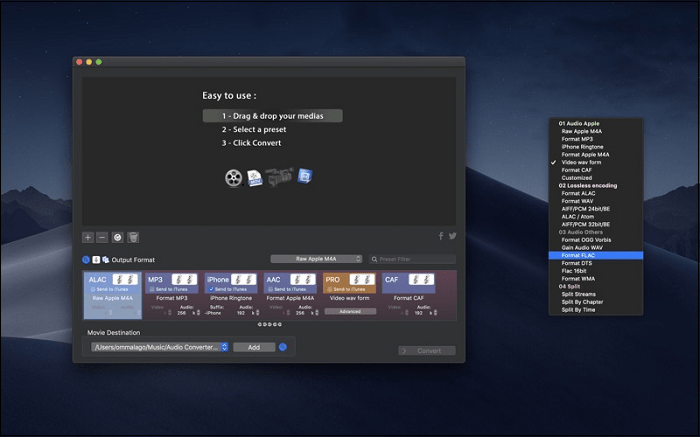Open the Raw Apple M4A preset dropdown

(x=314, y=259)
